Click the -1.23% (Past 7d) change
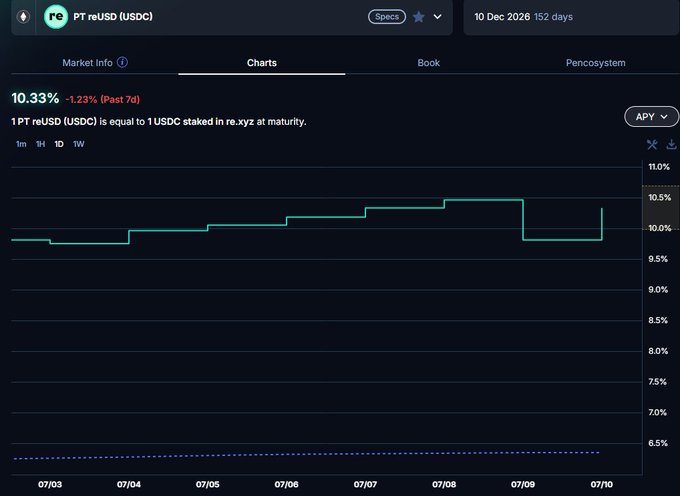Screen dimensions: 680x496 (103, 100)
